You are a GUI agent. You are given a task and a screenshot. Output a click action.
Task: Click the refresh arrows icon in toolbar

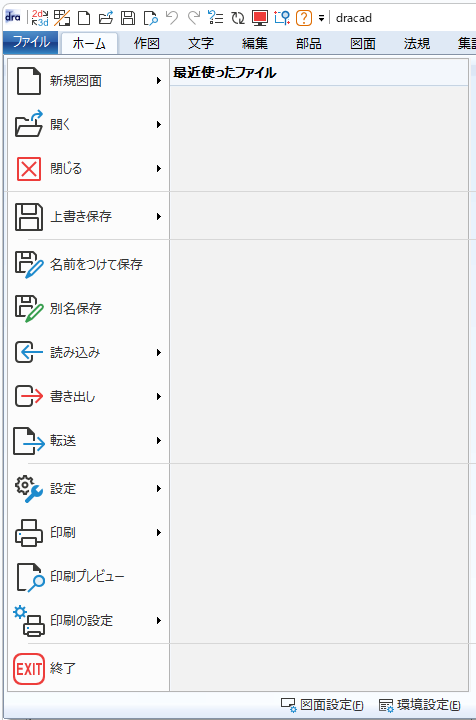pos(238,18)
